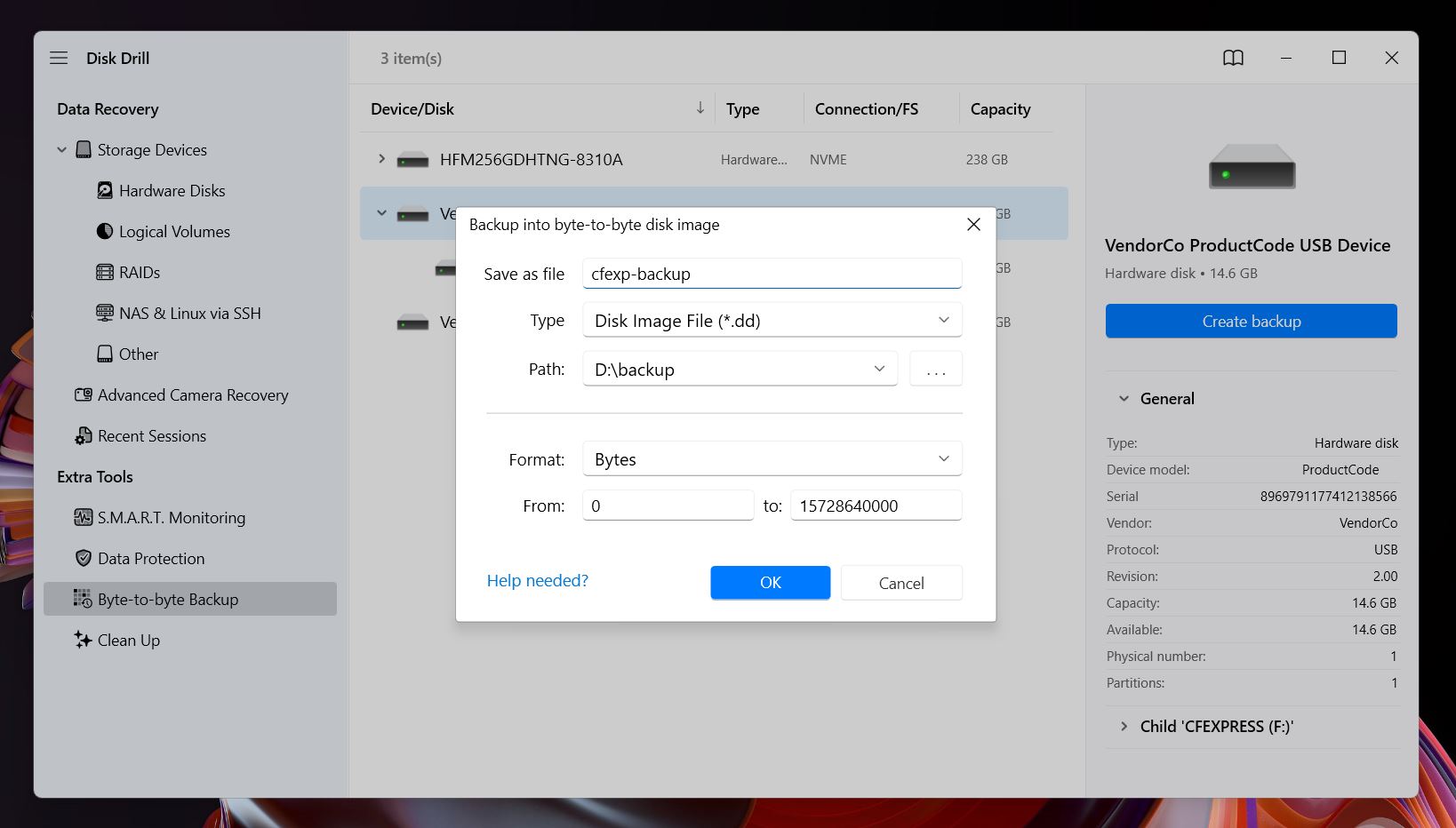Sort by the Connection/FS column header

[867, 109]
